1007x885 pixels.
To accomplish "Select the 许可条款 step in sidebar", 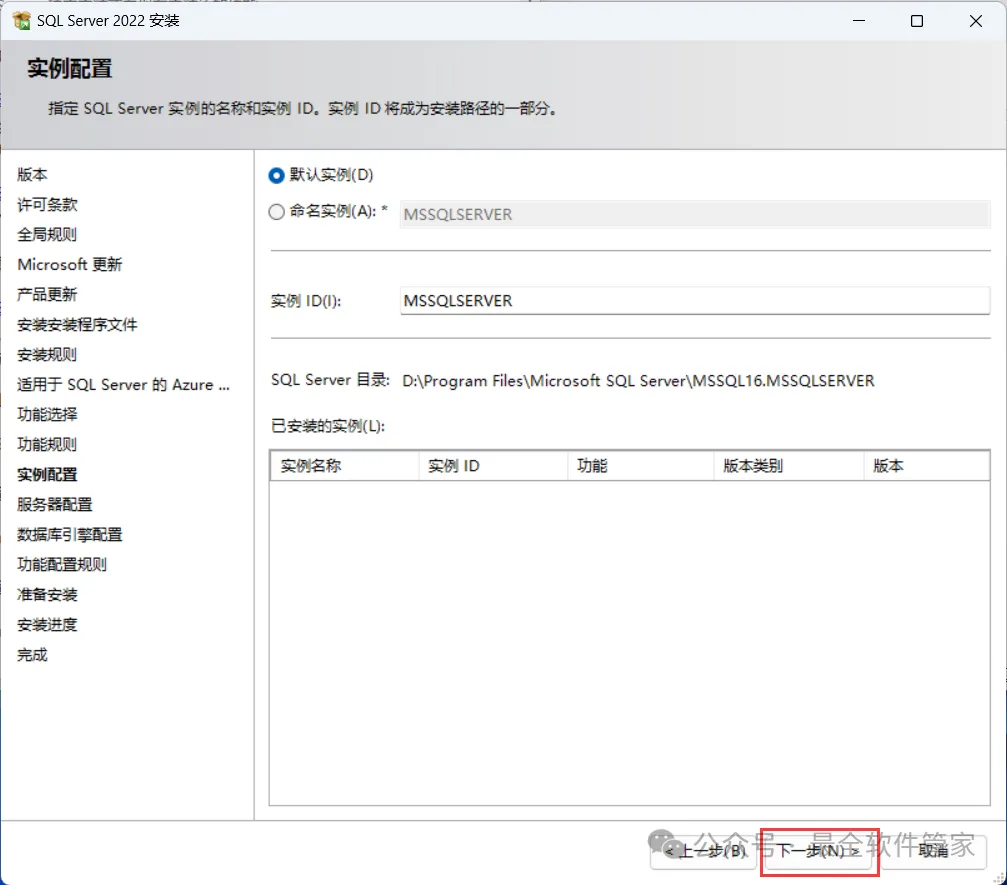I will [x=47, y=205].
